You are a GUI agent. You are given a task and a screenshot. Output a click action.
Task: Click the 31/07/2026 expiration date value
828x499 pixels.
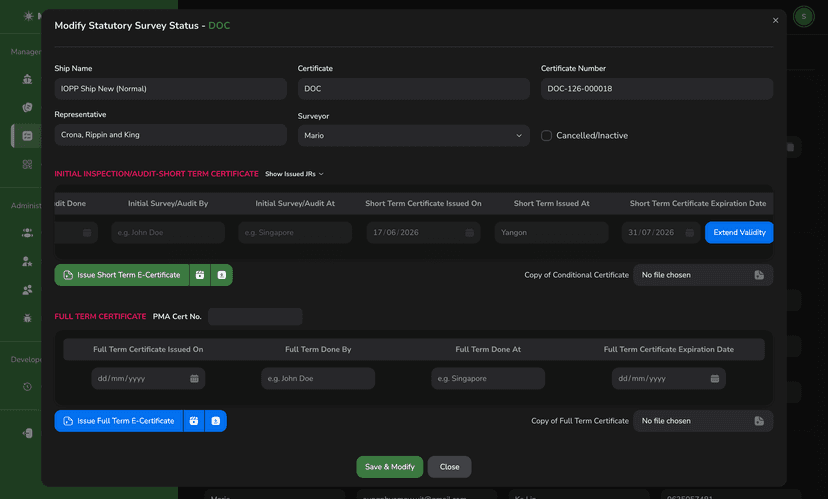(651, 232)
